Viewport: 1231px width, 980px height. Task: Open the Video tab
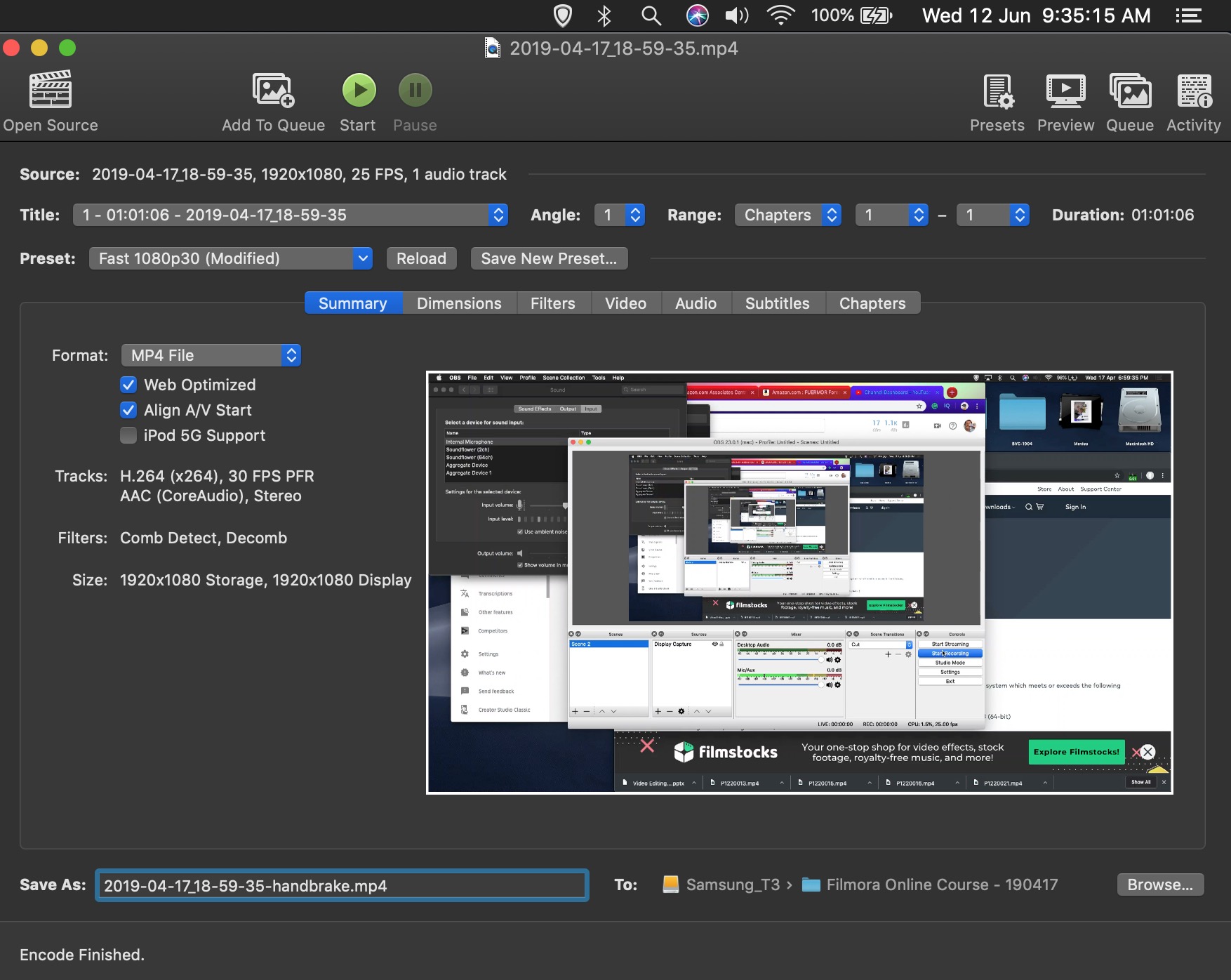pos(626,303)
